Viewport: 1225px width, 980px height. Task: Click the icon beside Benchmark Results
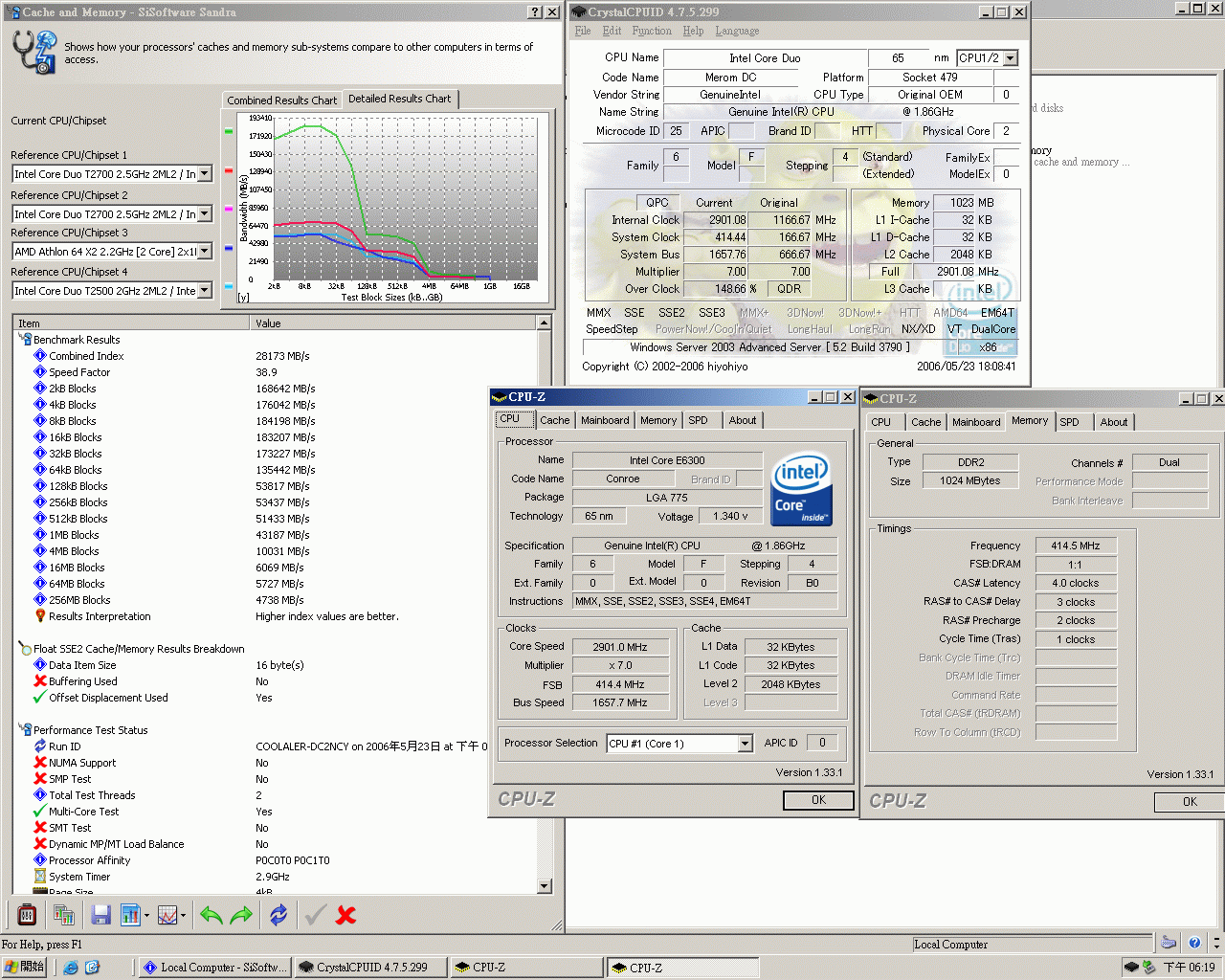[x=25, y=340]
